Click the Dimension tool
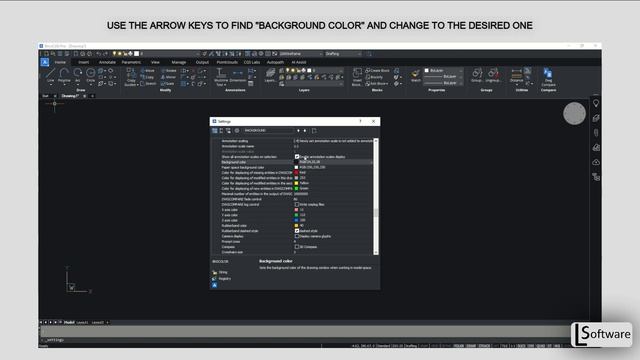This screenshot has height=360, width=640. [238, 76]
